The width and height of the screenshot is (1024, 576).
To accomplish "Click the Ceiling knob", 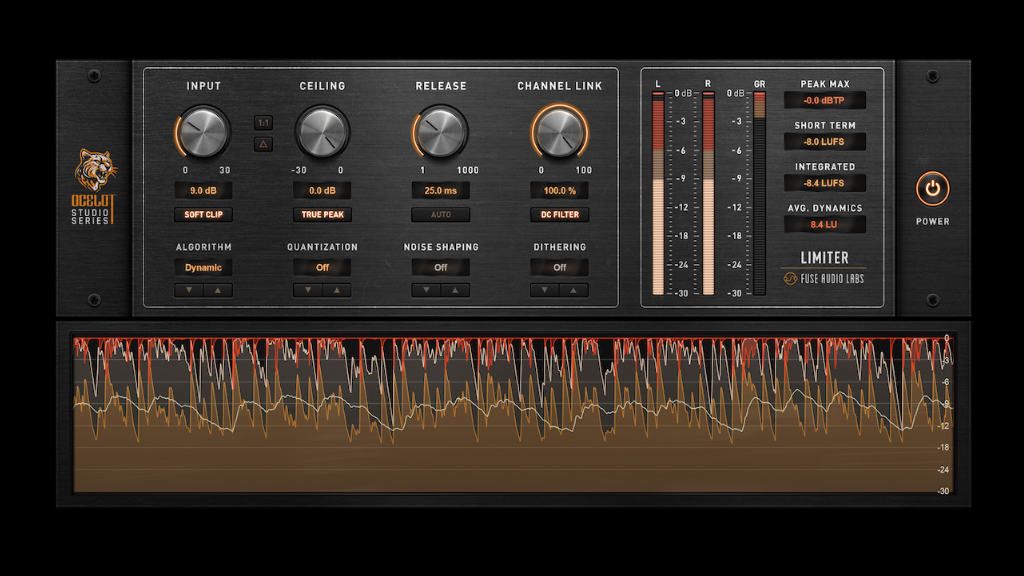I will point(322,131).
